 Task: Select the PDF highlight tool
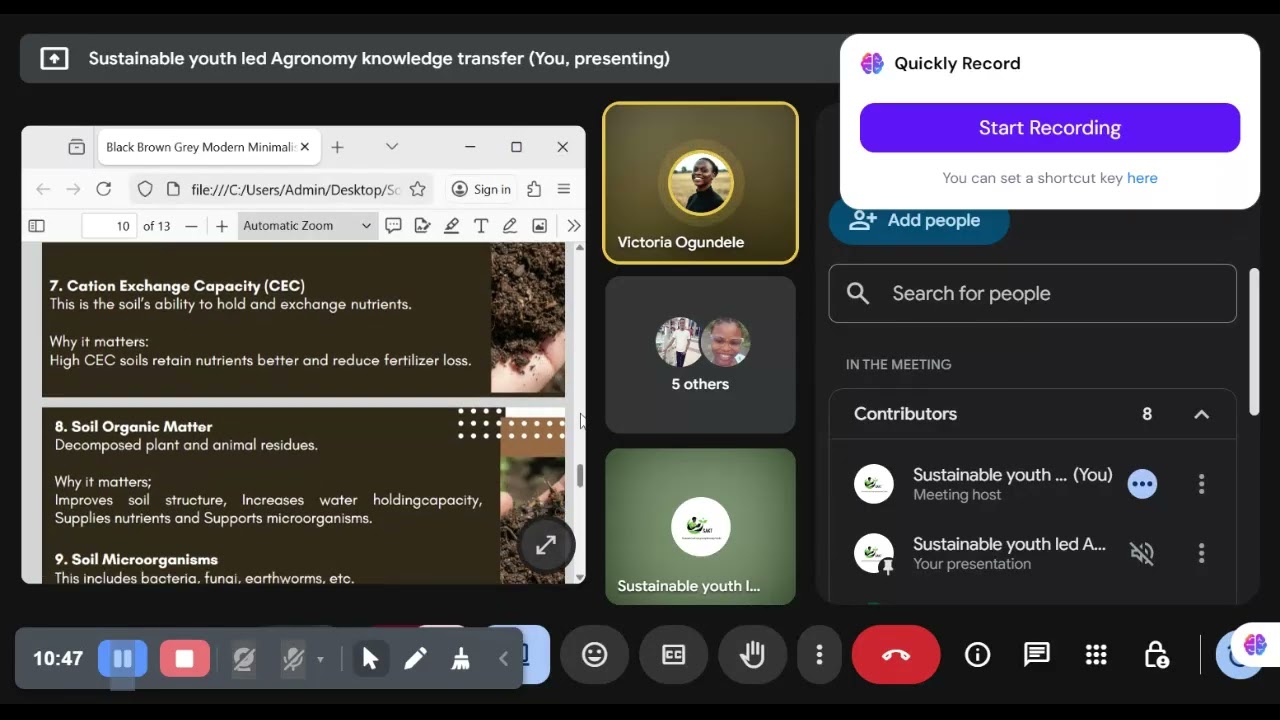tap(452, 226)
